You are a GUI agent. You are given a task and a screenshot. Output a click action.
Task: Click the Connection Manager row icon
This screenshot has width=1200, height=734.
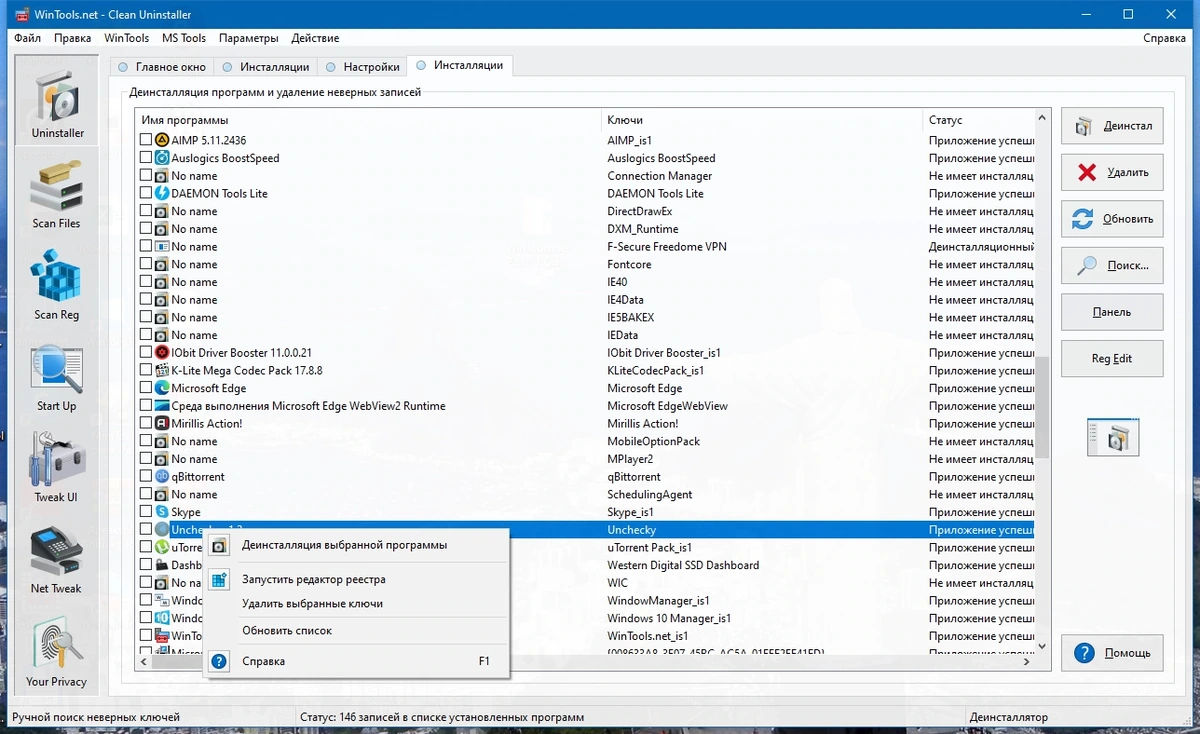(x=162, y=176)
